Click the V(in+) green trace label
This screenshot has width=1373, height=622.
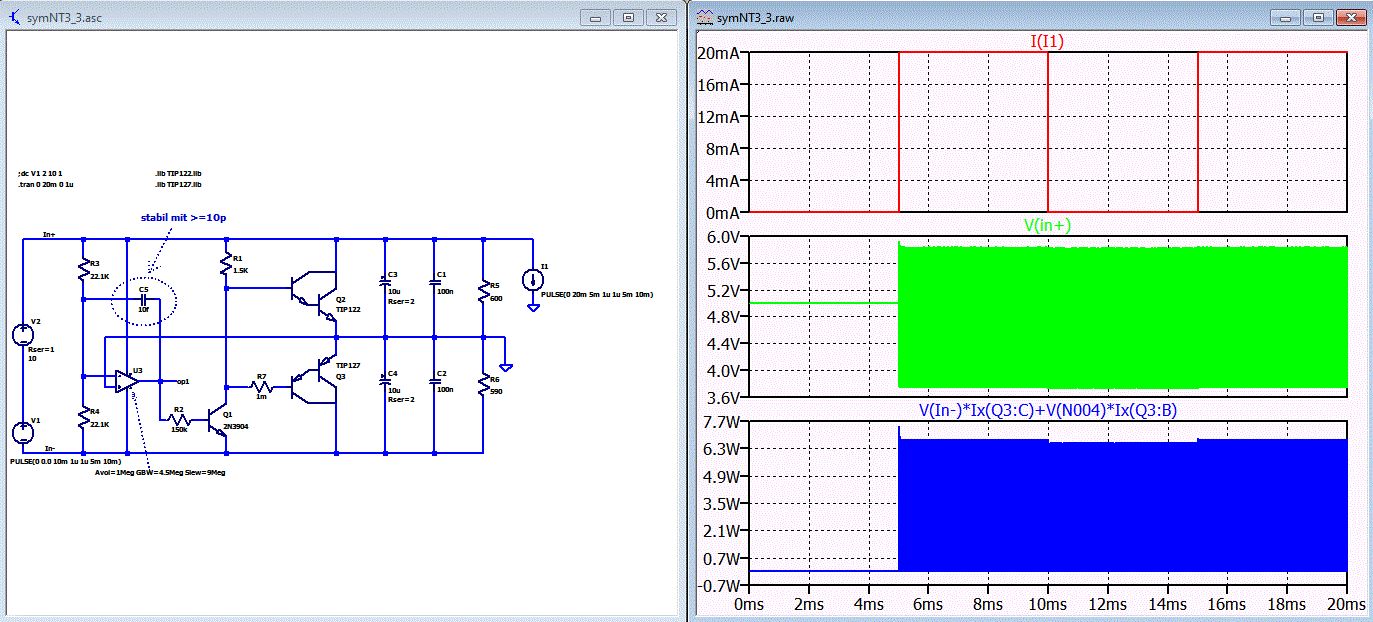[1047, 226]
